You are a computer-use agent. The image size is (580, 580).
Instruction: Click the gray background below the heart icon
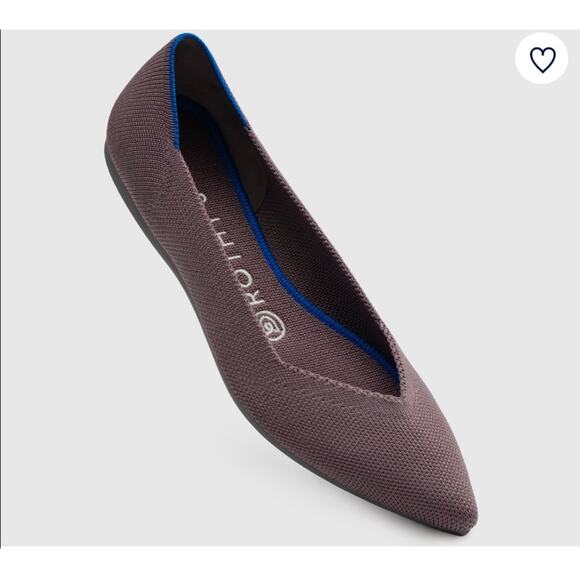click(542, 148)
